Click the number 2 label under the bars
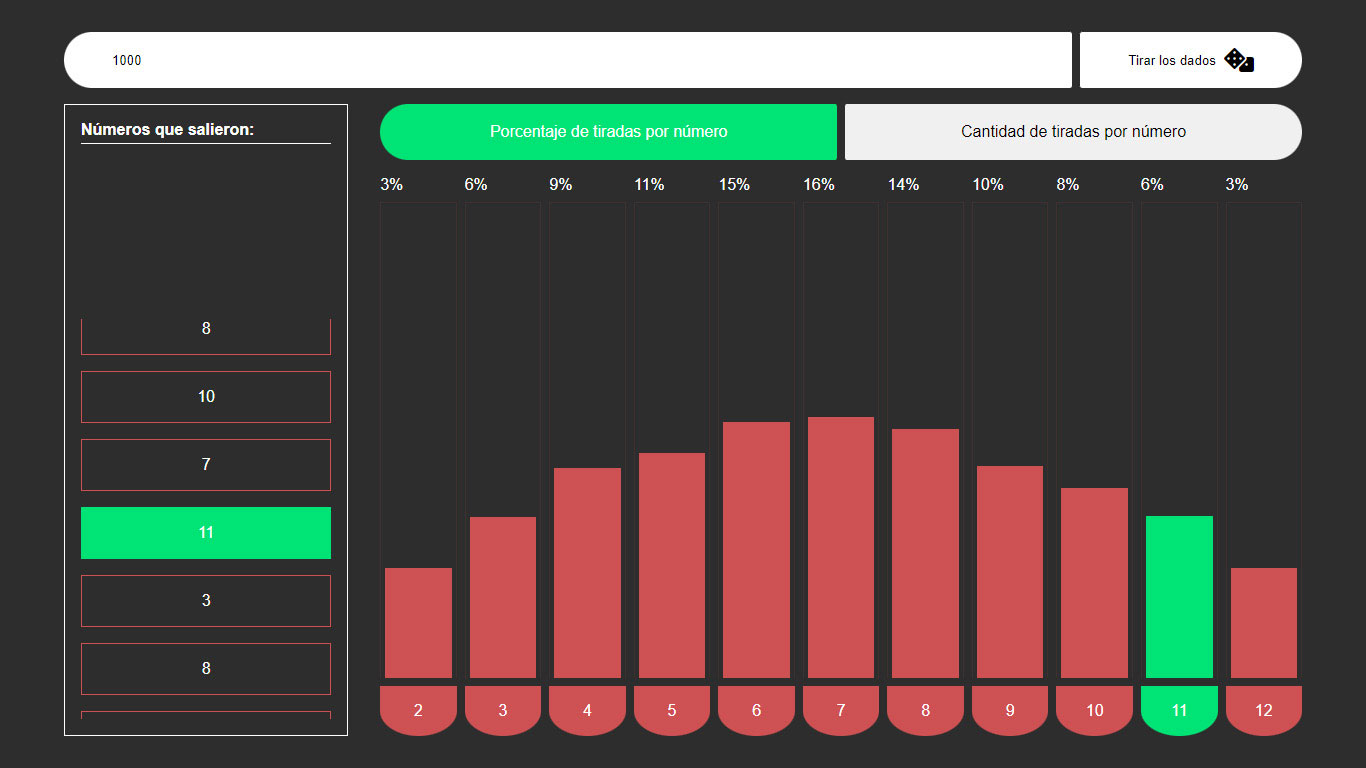 tap(418, 710)
